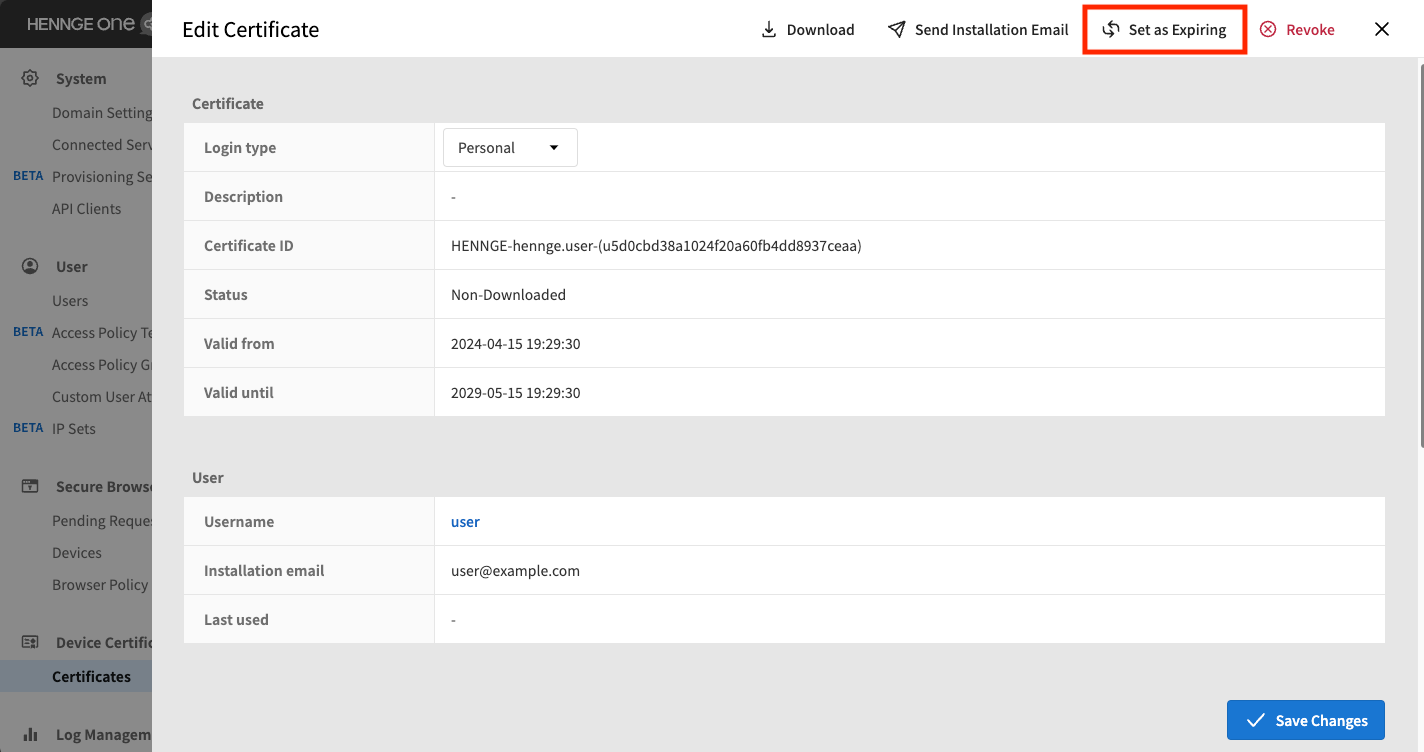Click the User section heading in sidebar
Viewport: 1424px width, 752px height.
(72, 267)
